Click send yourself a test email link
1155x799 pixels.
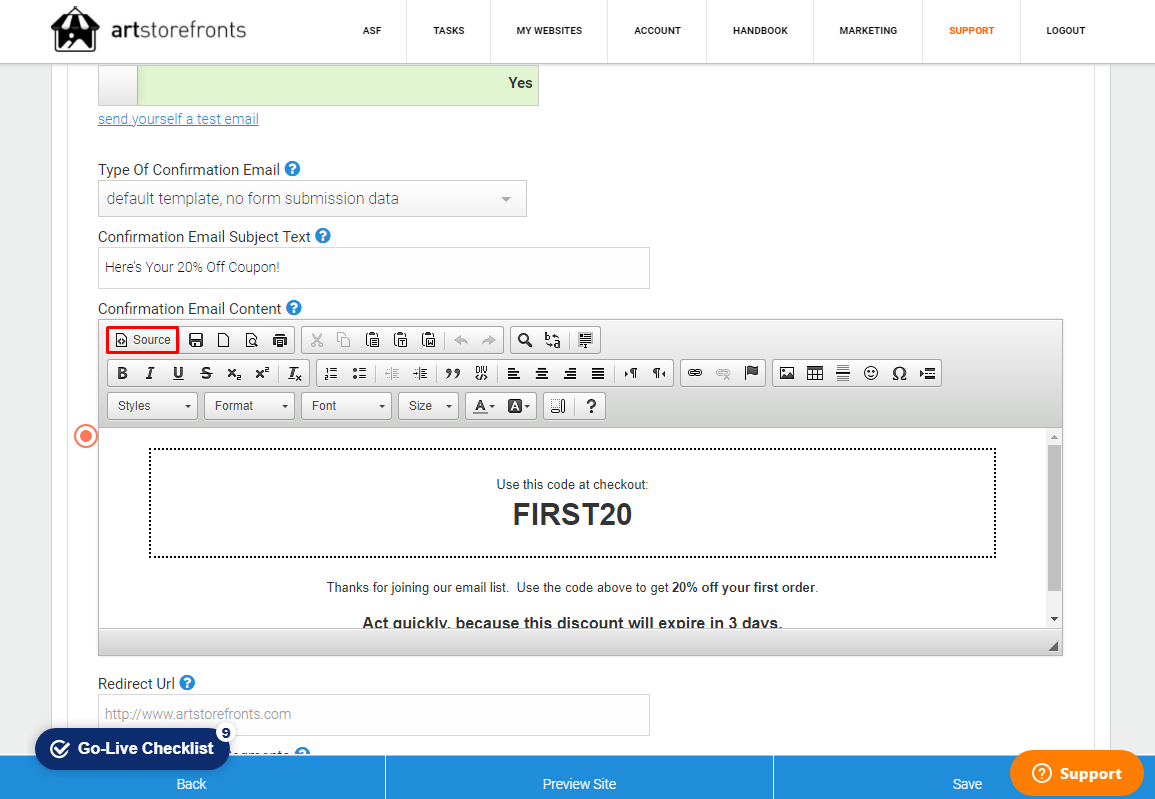(x=178, y=119)
